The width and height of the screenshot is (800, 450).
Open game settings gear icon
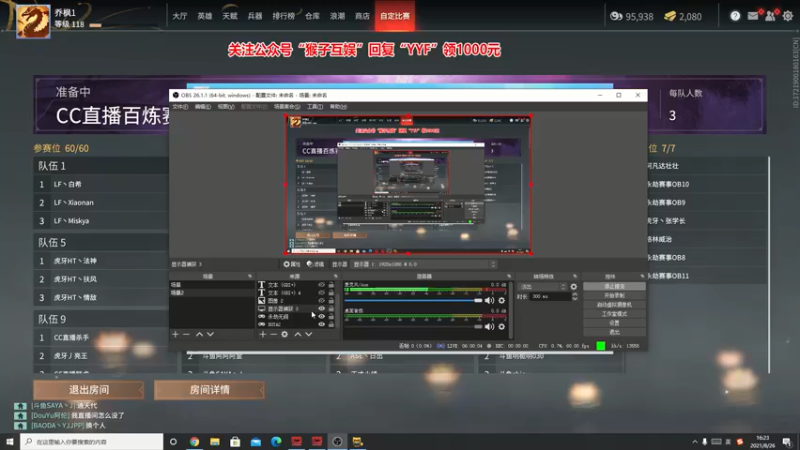[788, 16]
